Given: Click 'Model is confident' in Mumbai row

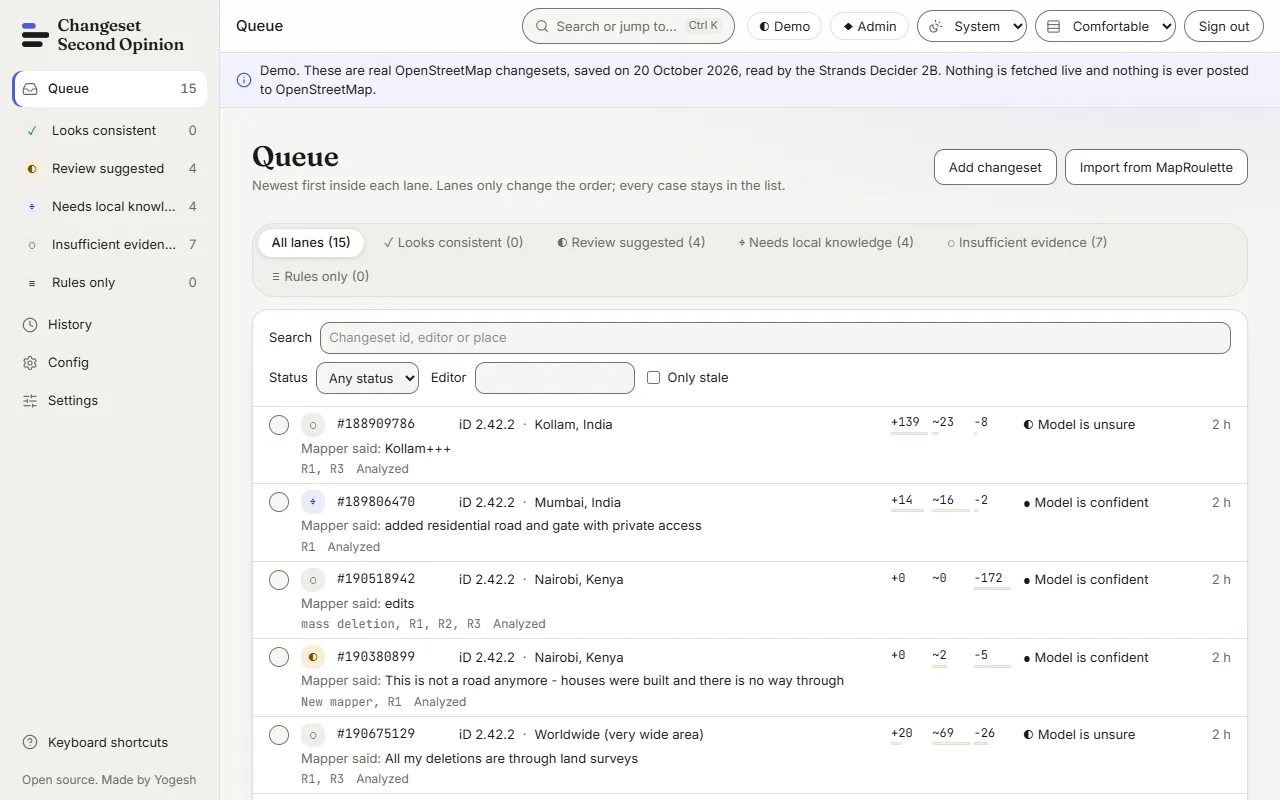Looking at the screenshot, I should (1086, 502).
